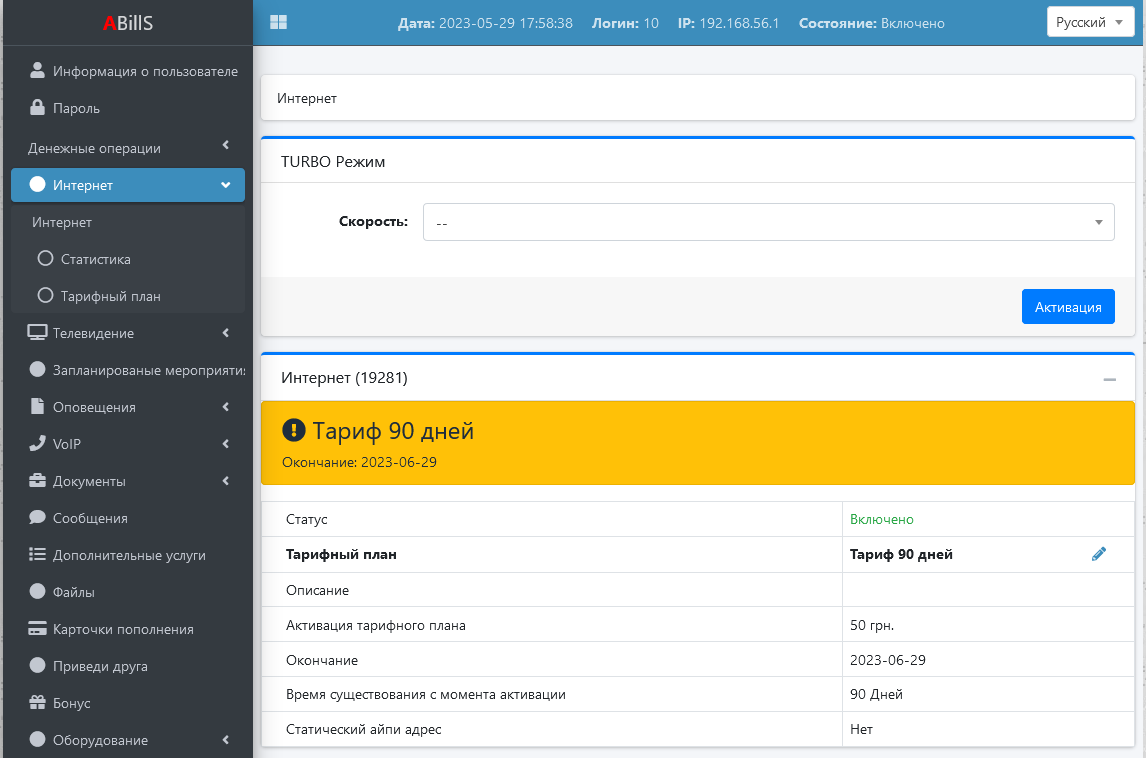Open Дополнительные услуги menu item
This screenshot has width=1146, height=758.
(128, 555)
